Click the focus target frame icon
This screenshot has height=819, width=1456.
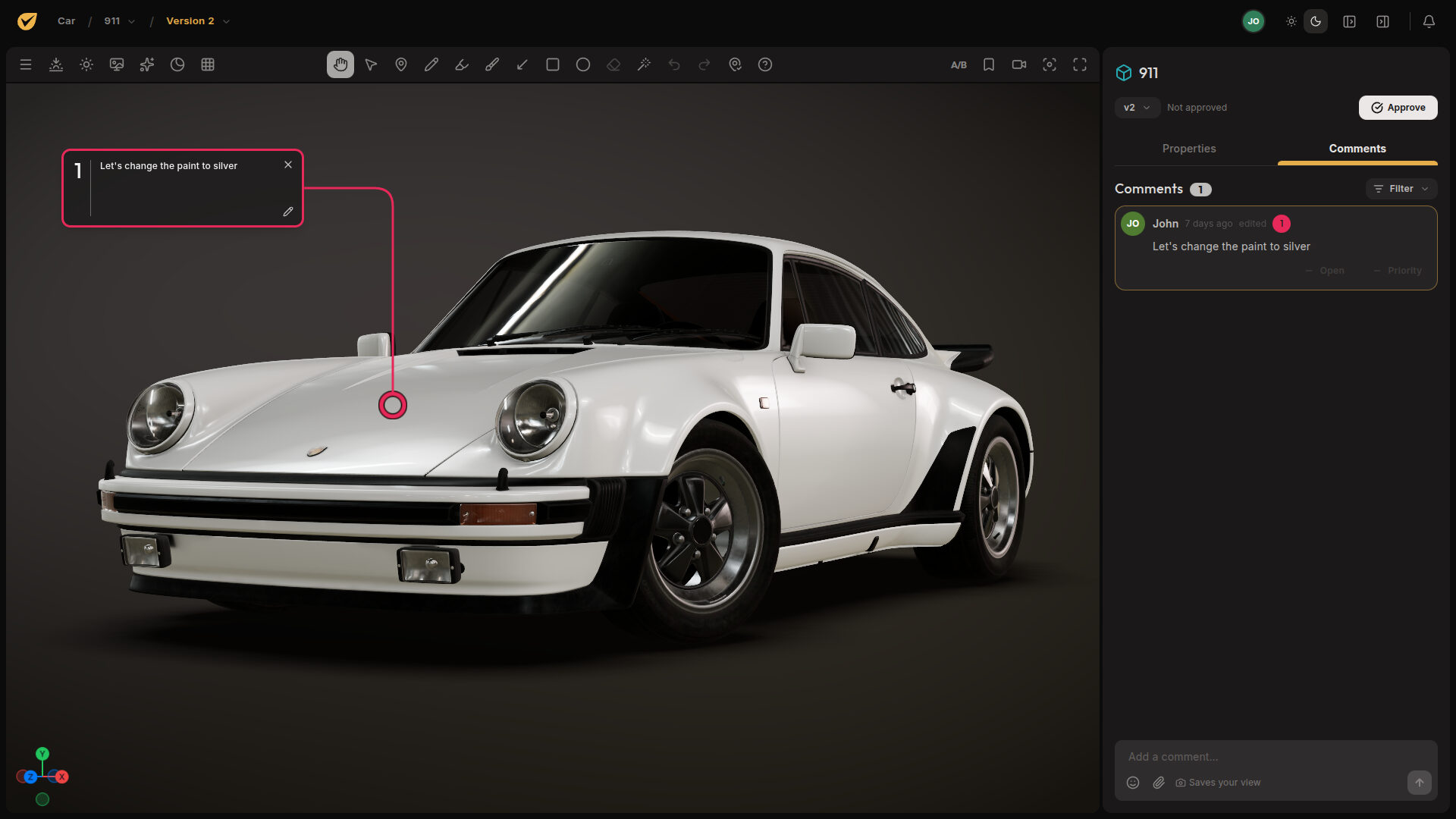click(1050, 64)
